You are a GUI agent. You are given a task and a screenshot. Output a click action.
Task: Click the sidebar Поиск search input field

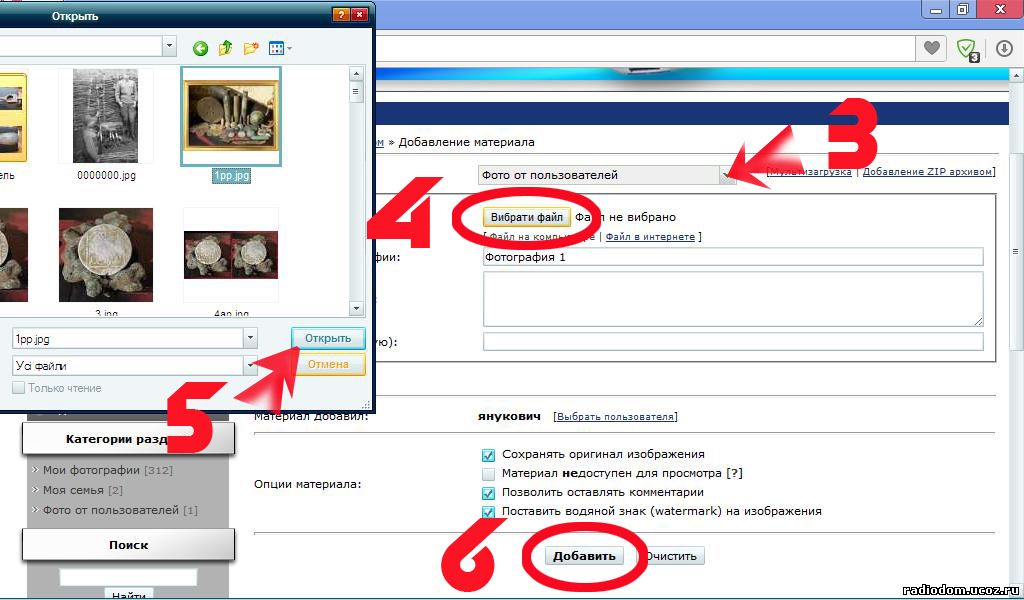coord(128,577)
